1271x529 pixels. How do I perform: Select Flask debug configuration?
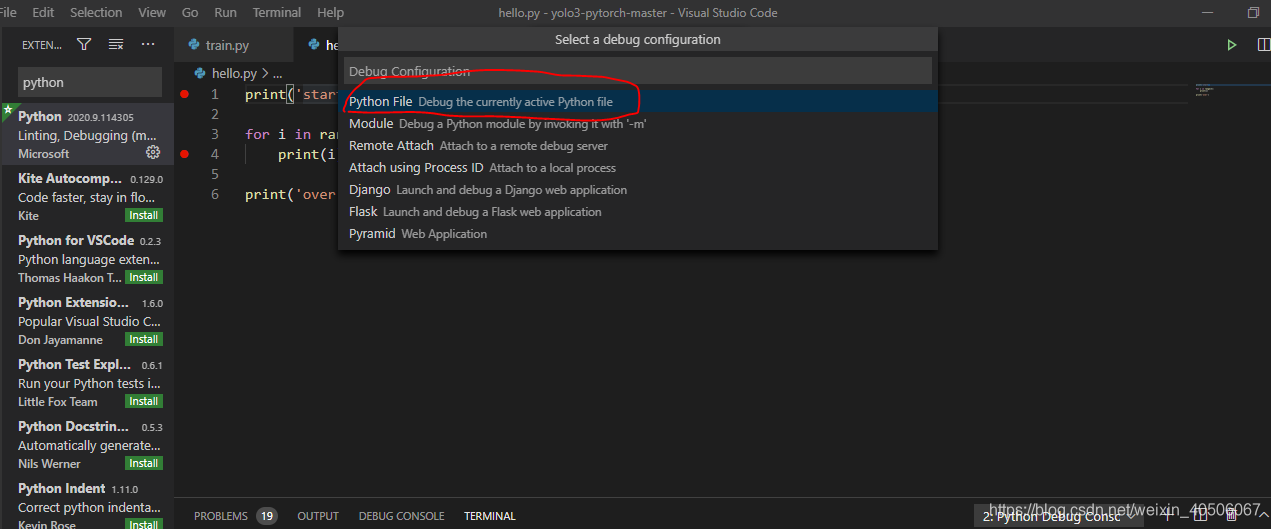[x=638, y=212]
